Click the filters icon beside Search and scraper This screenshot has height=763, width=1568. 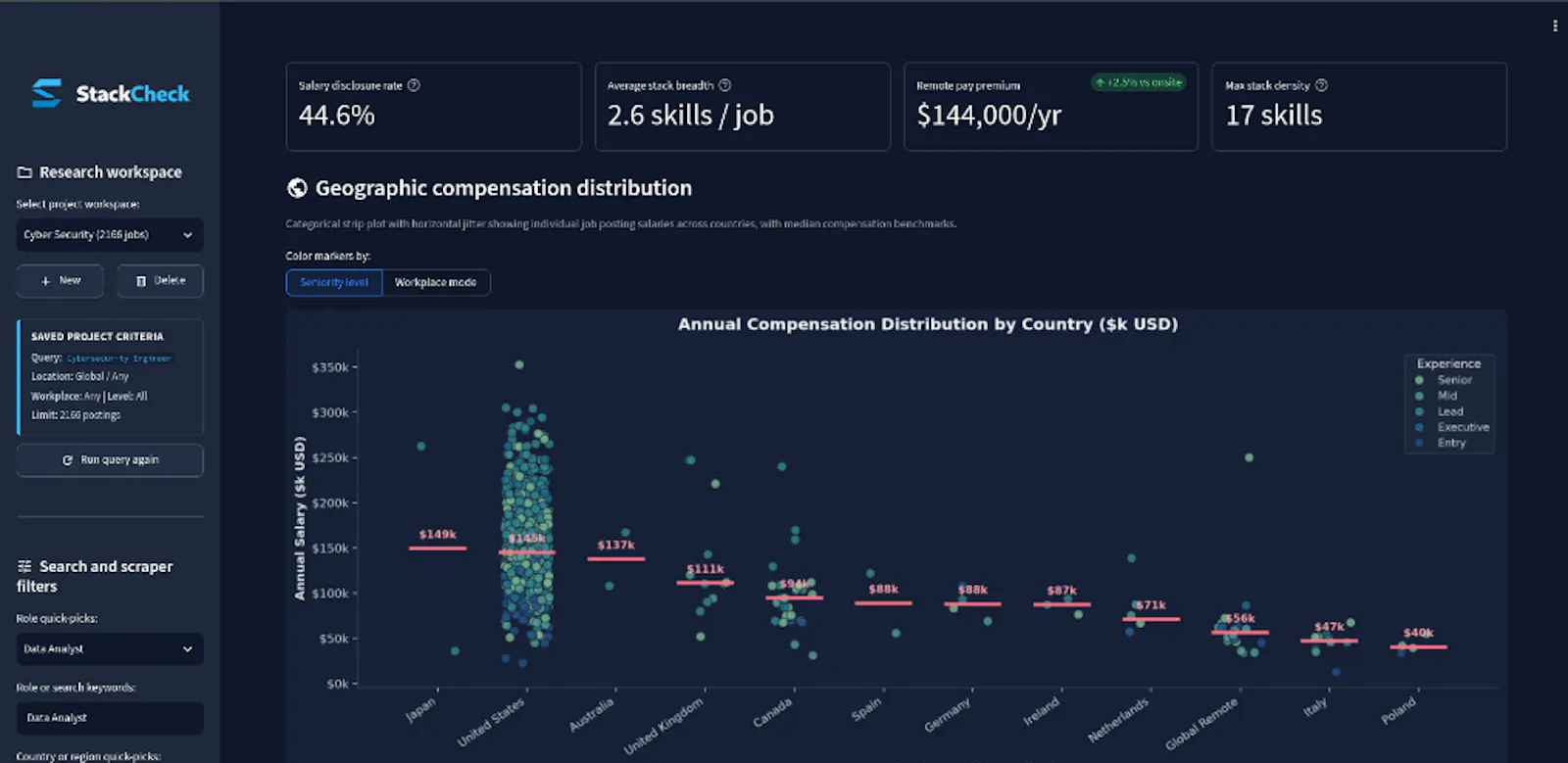[24, 566]
